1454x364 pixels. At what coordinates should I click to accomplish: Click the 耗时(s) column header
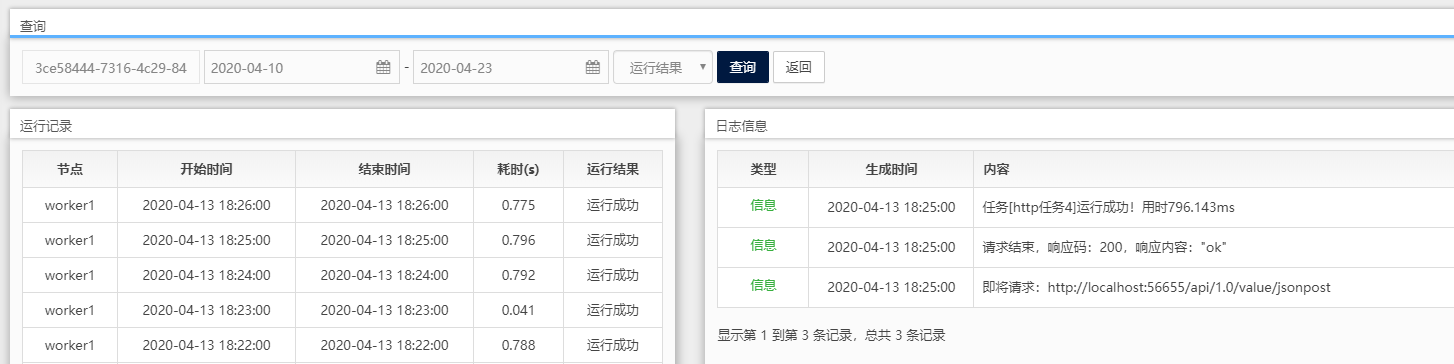[519, 169]
